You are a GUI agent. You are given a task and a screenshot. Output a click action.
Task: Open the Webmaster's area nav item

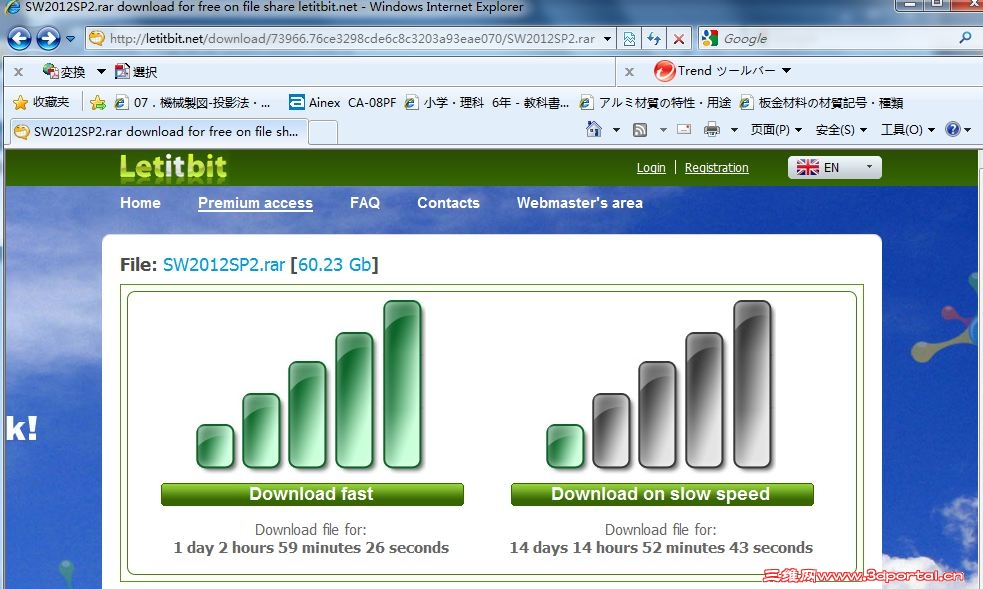[x=580, y=203]
